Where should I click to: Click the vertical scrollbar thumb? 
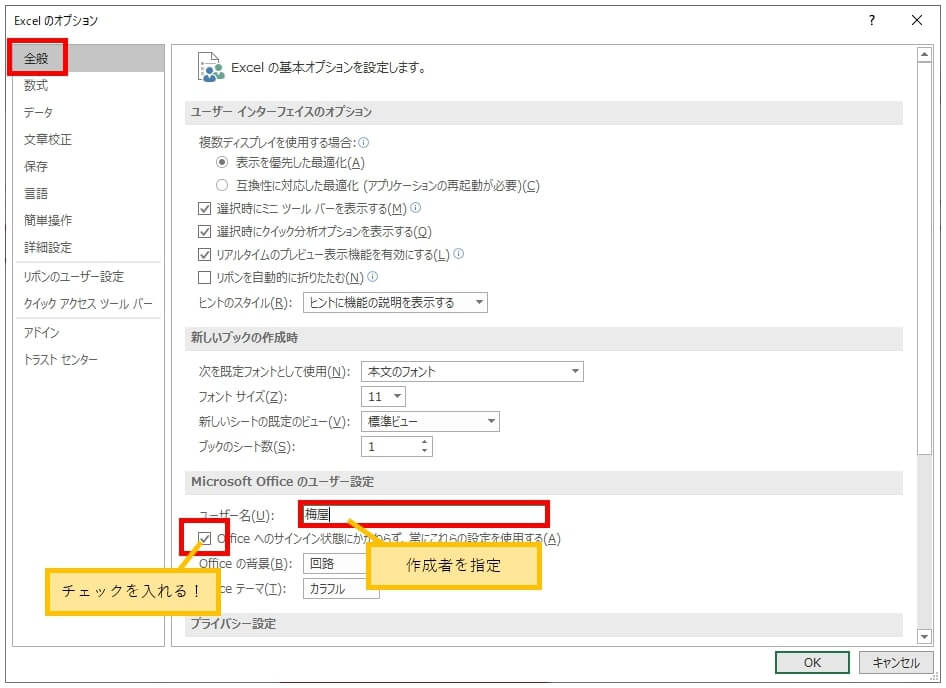(924, 259)
